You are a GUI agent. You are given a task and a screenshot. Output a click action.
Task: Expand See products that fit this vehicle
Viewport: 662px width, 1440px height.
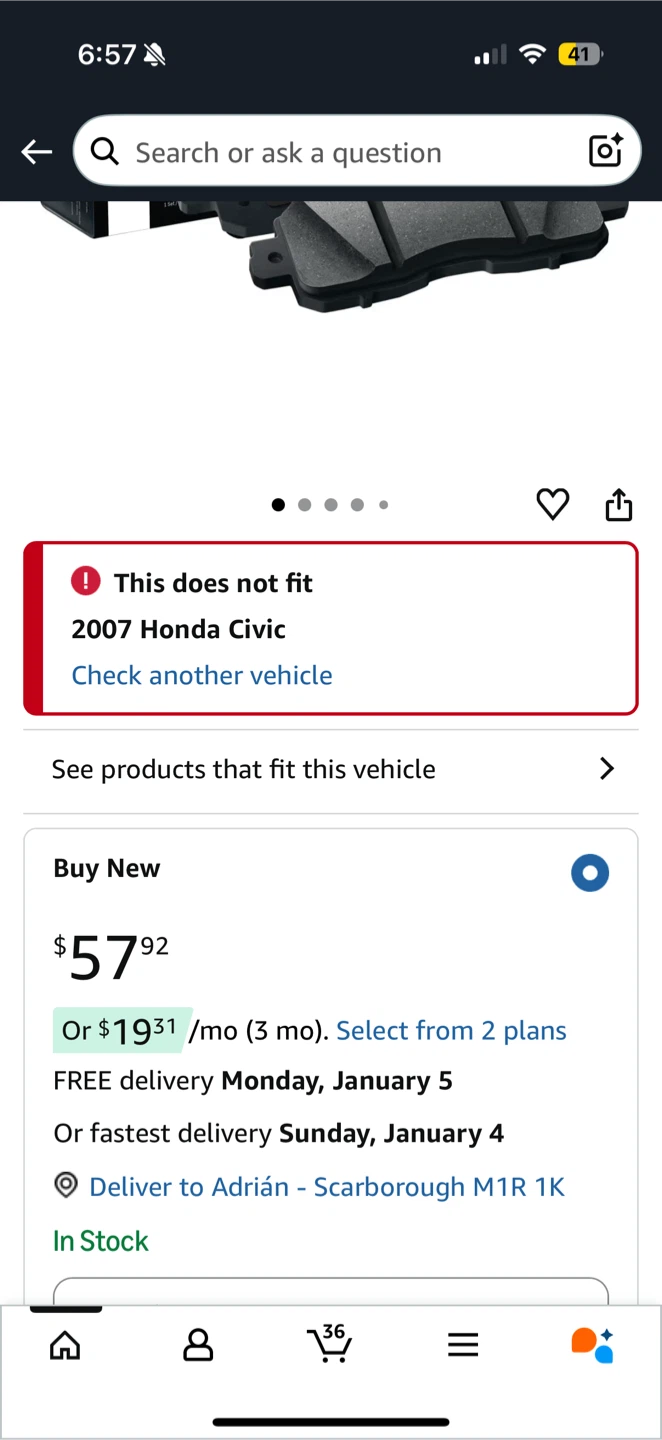pos(331,769)
